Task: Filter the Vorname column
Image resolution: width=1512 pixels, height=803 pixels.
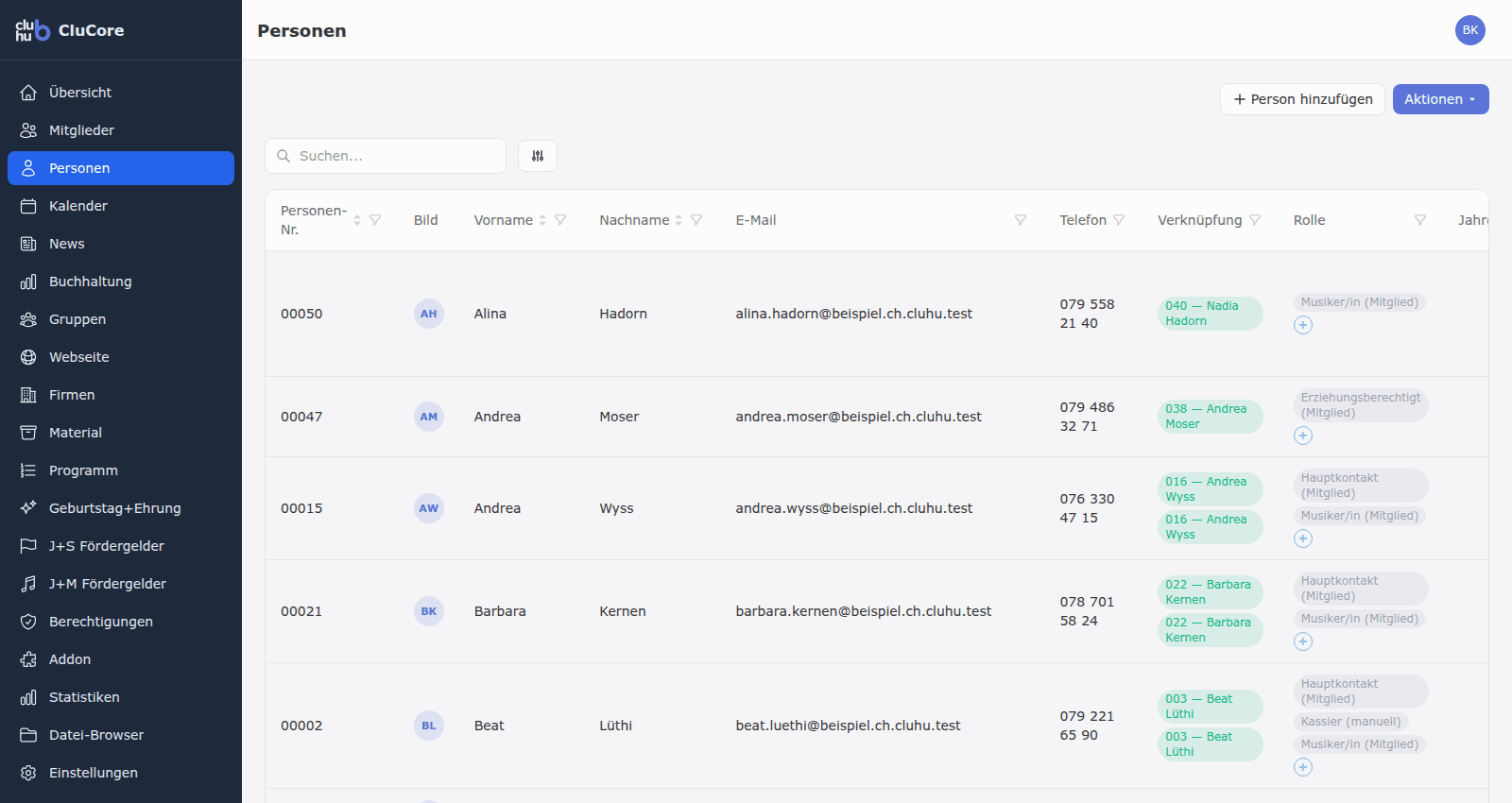Action: 560,220
